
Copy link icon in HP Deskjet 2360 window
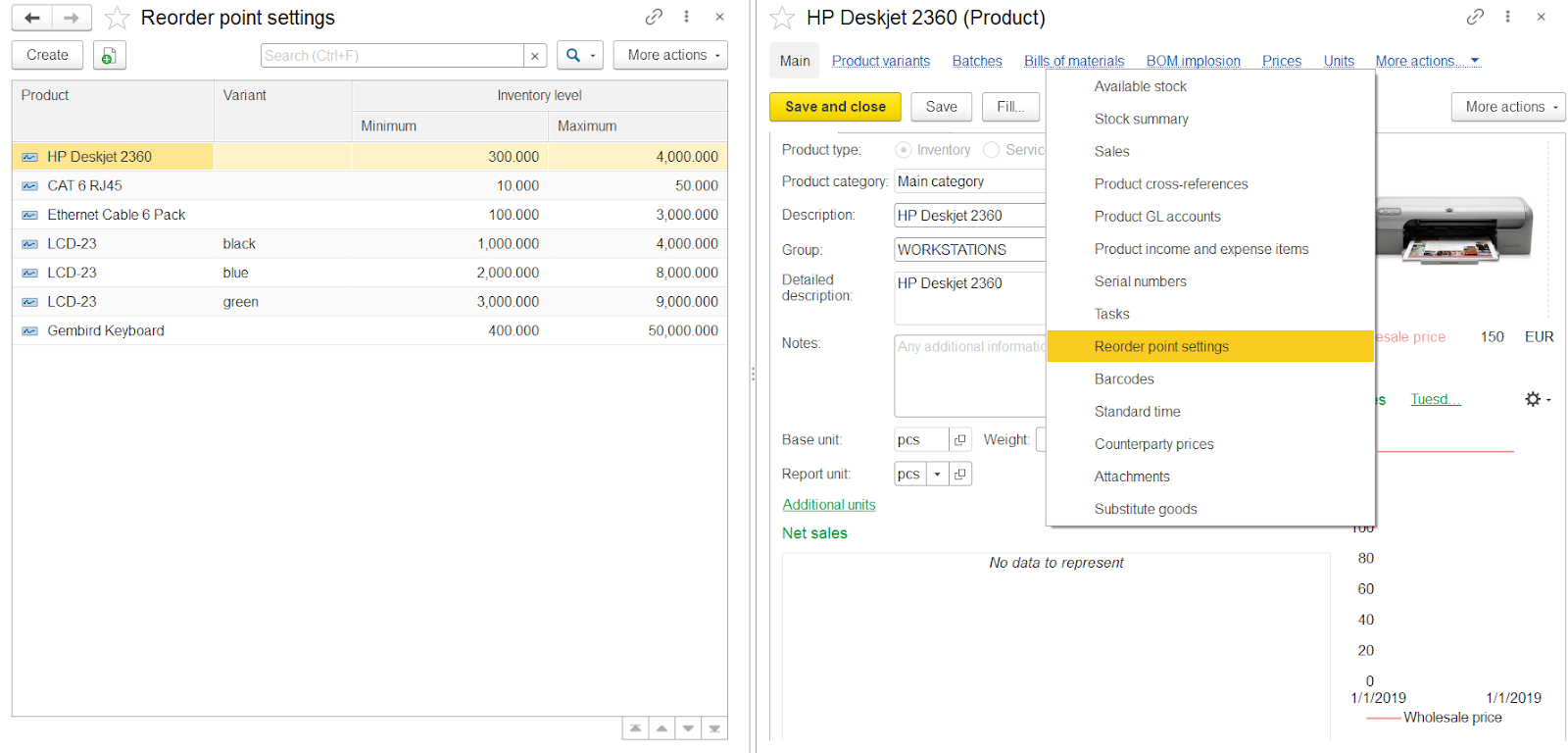tap(1475, 17)
